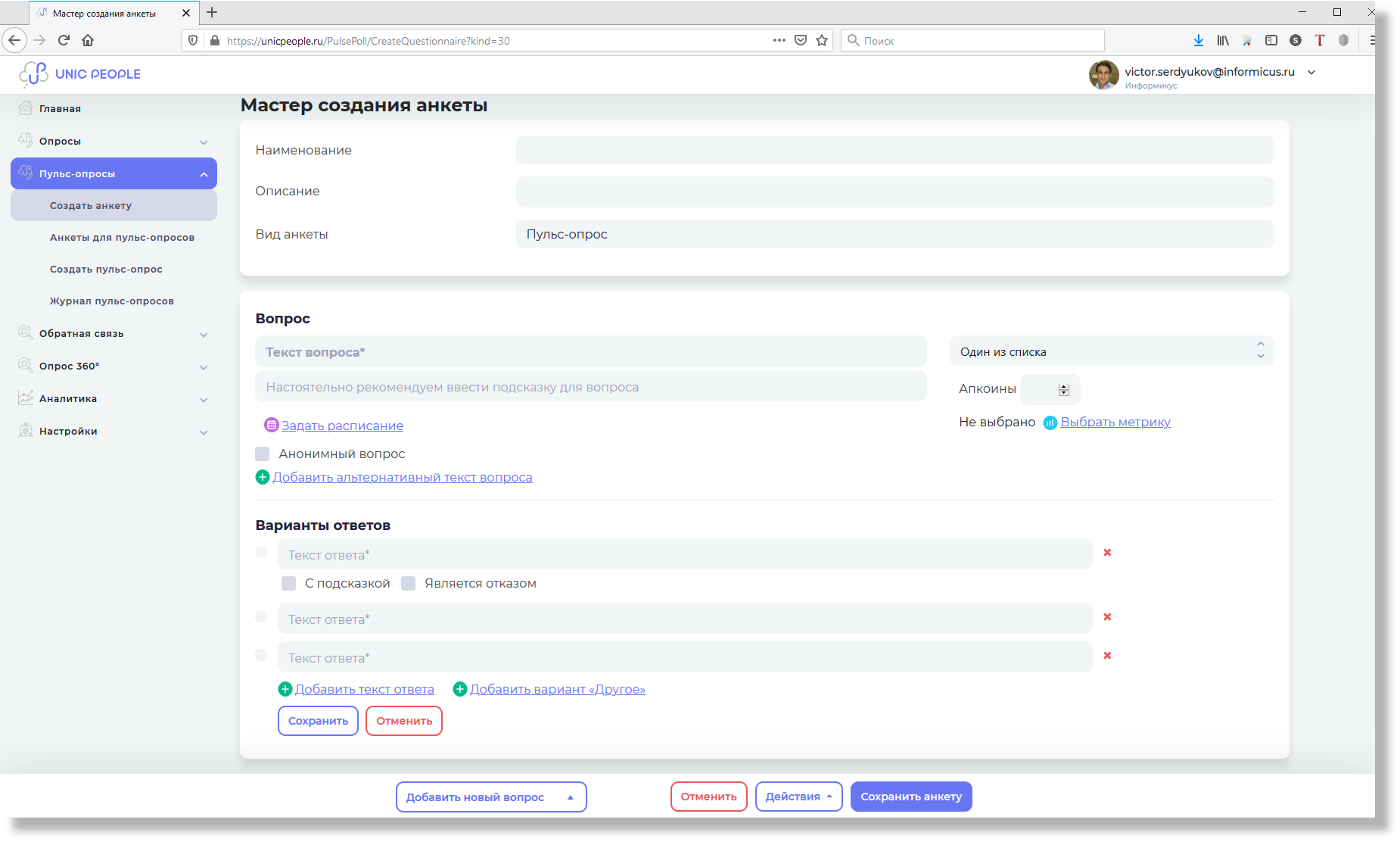Tick the Является отказом checkbox
1400x842 pixels.
[x=409, y=584]
